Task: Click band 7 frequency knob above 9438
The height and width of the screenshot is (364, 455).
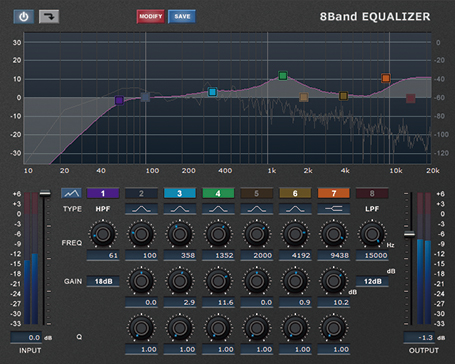Action: pos(334,234)
